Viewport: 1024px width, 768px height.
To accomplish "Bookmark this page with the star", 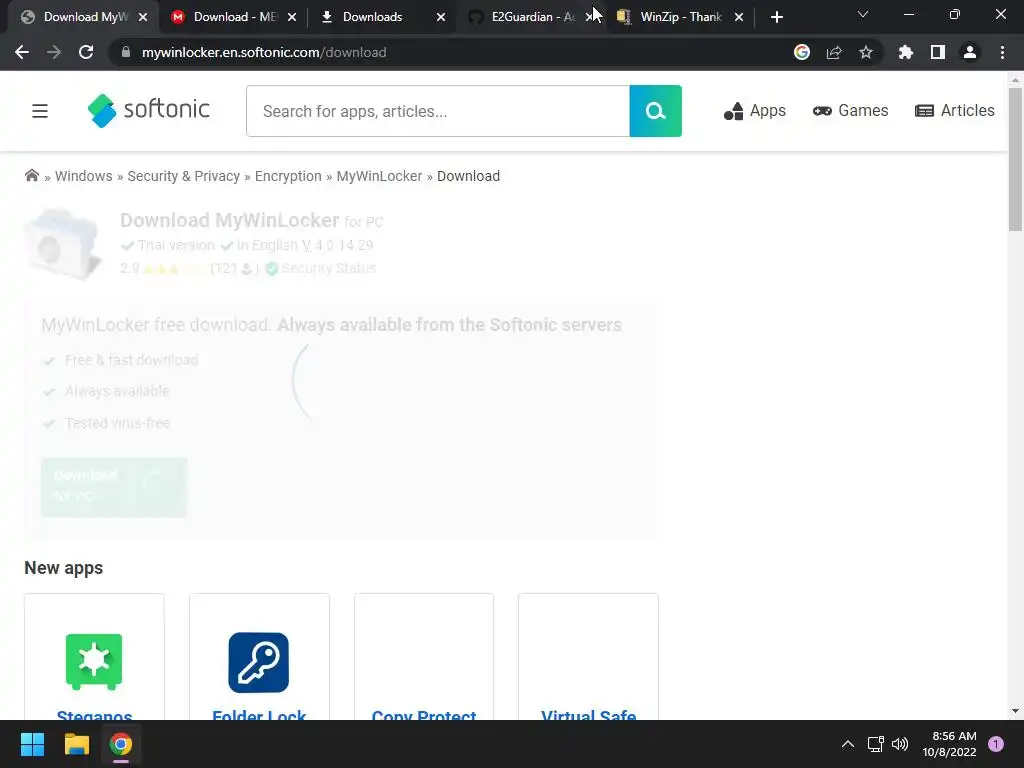I will point(866,52).
